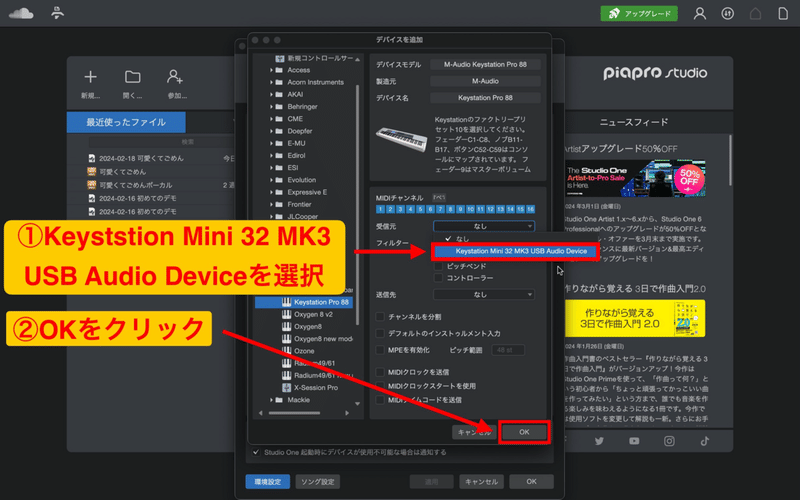Open the 作りながら覚える 3日で作曲入門 2.0 banner

pos(635,318)
